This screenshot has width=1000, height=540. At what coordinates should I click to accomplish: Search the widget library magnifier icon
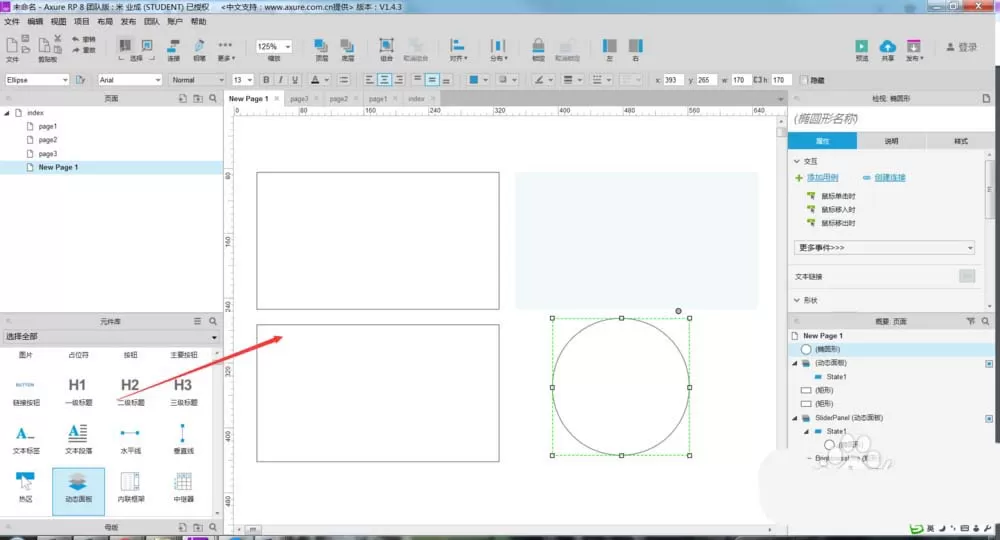(213, 321)
